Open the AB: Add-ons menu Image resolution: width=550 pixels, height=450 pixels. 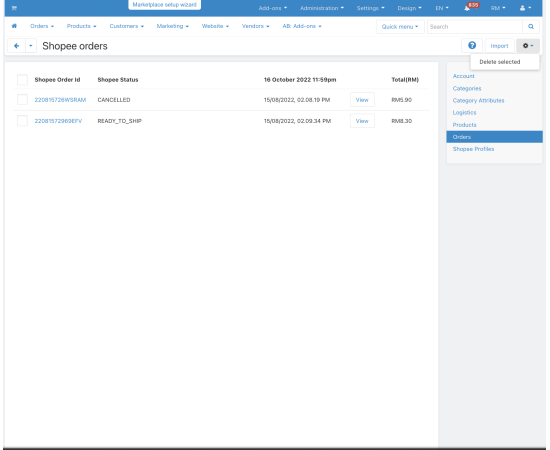click(302, 26)
